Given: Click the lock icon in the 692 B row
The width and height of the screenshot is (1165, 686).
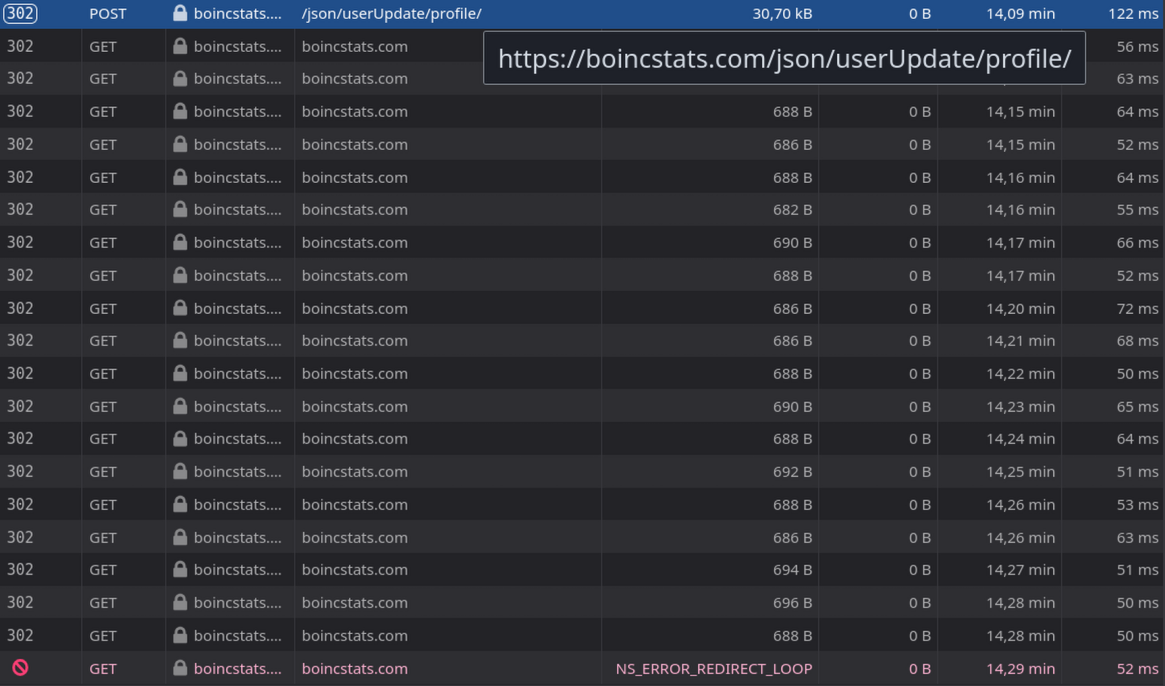Looking at the screenshot, I should point(180,471).
